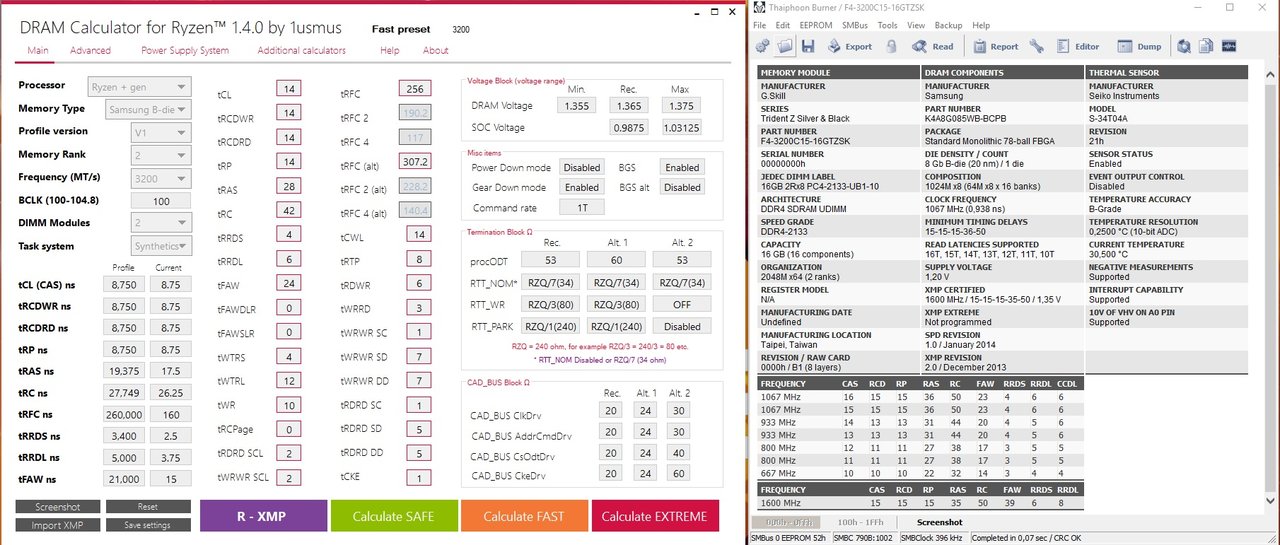Open the Processor dropdown
1280x545 pixels.
139,86
